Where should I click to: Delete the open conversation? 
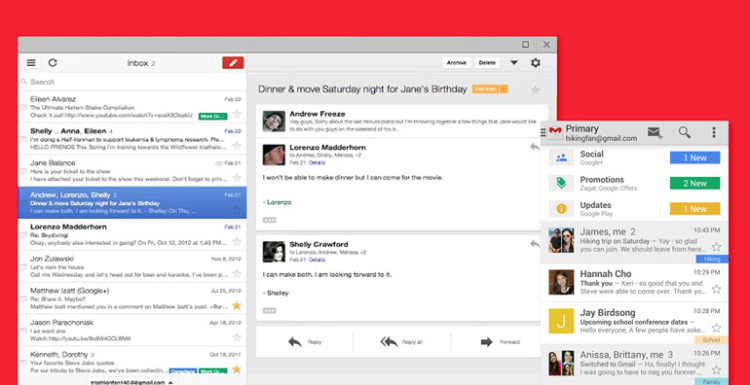[x=487, y=63]
